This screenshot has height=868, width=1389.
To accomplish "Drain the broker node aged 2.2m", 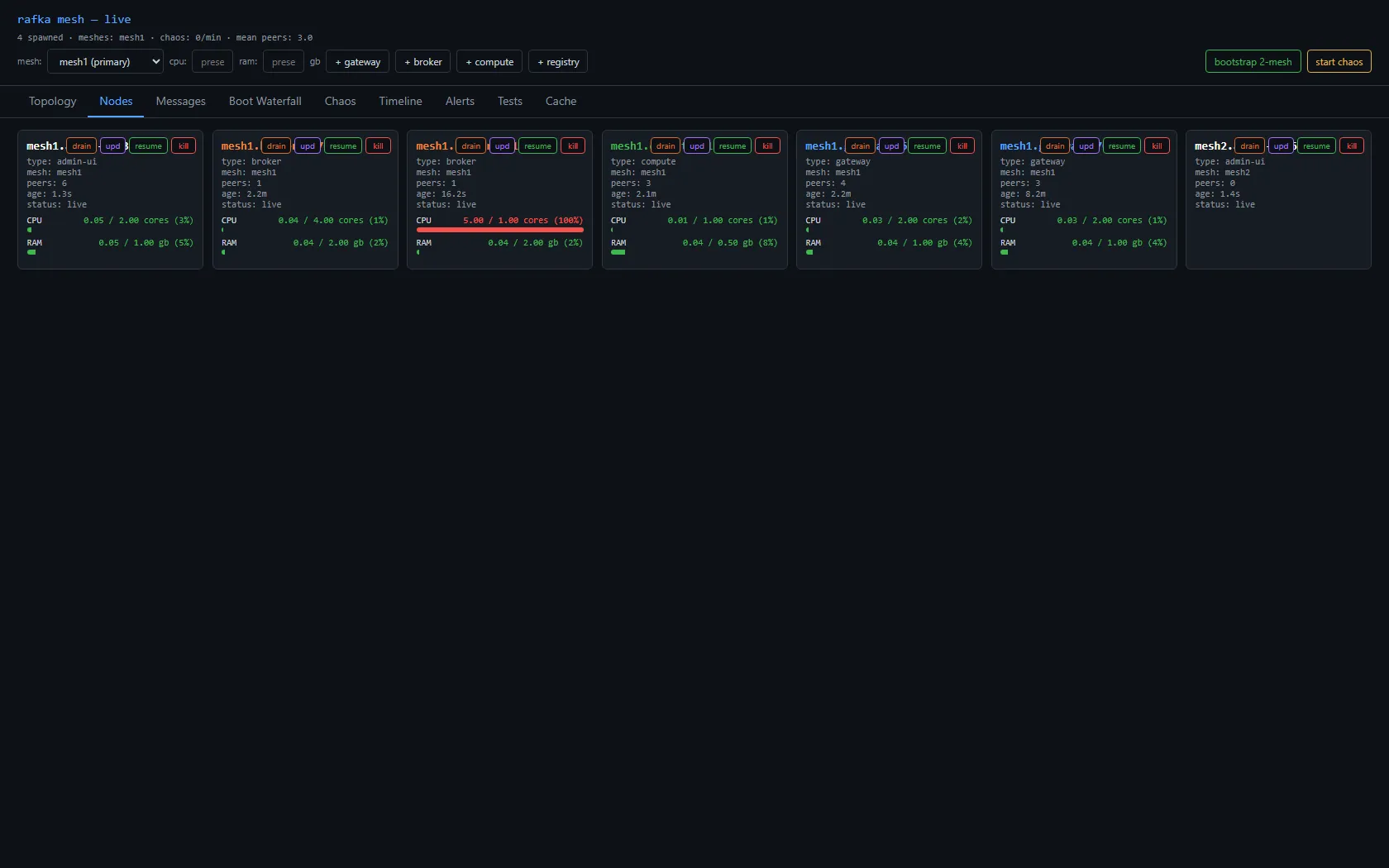I will coord(276,145).
